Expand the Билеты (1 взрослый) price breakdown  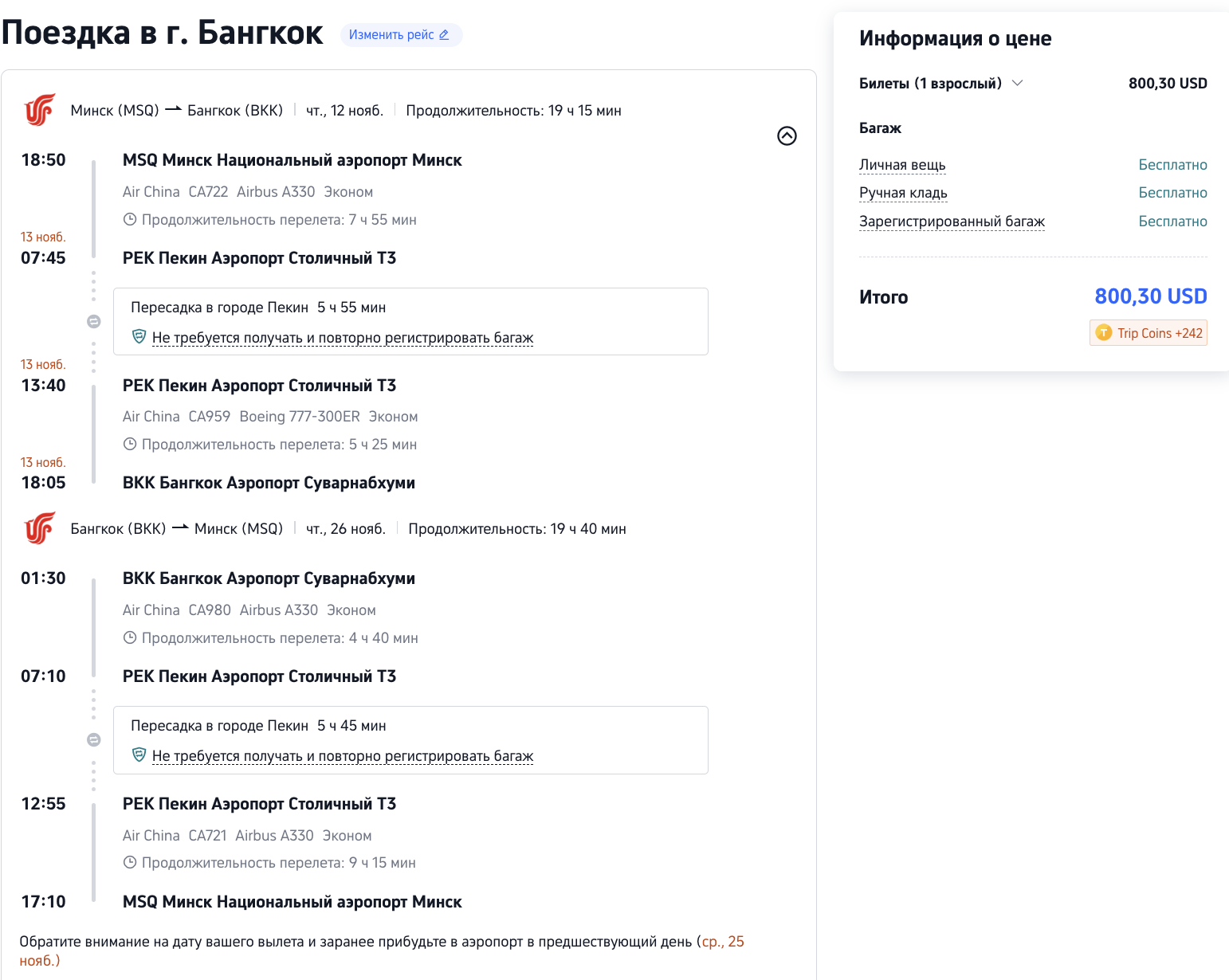tap(1017, 83)
